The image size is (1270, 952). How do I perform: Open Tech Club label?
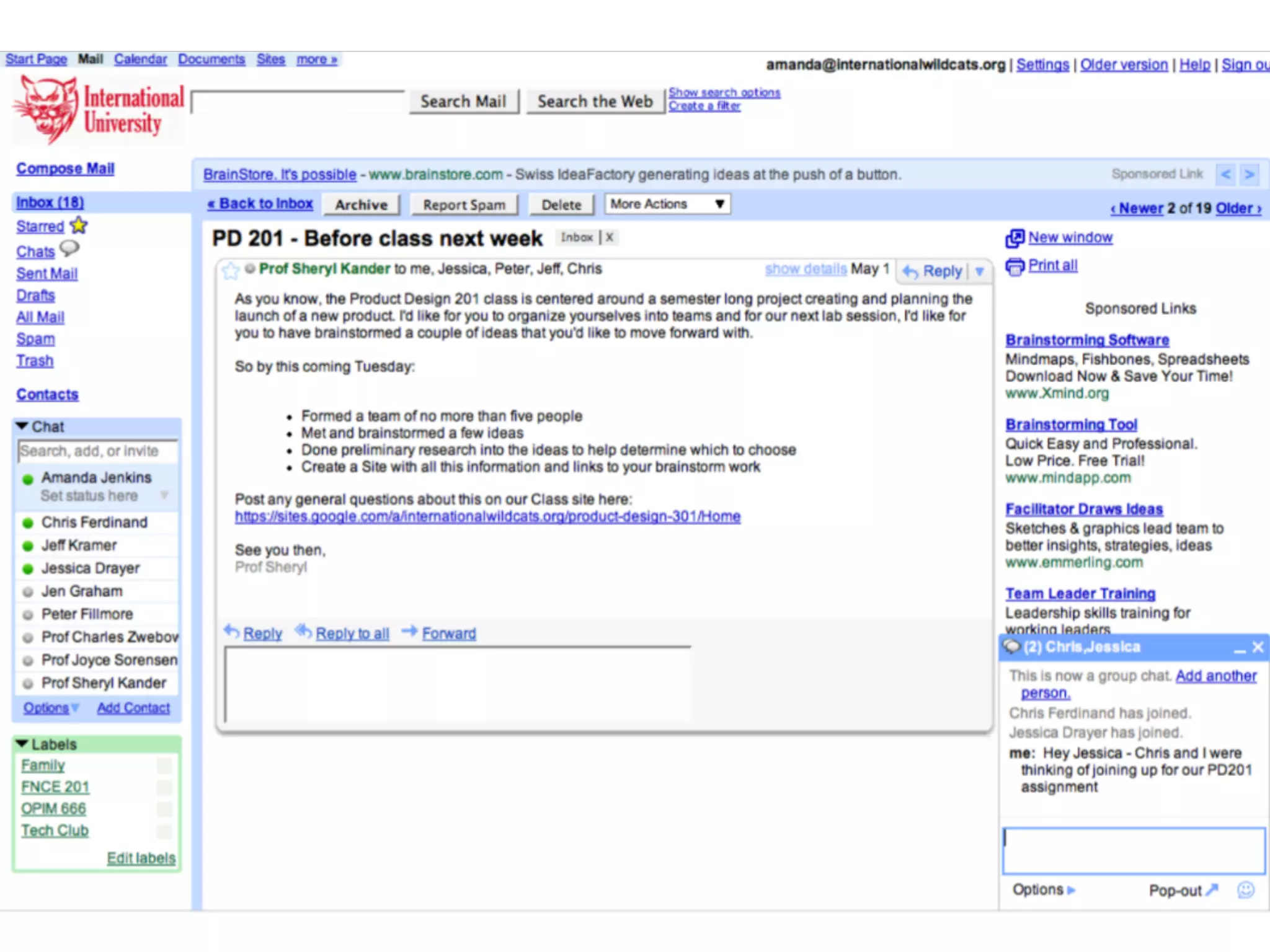(55, 831)
